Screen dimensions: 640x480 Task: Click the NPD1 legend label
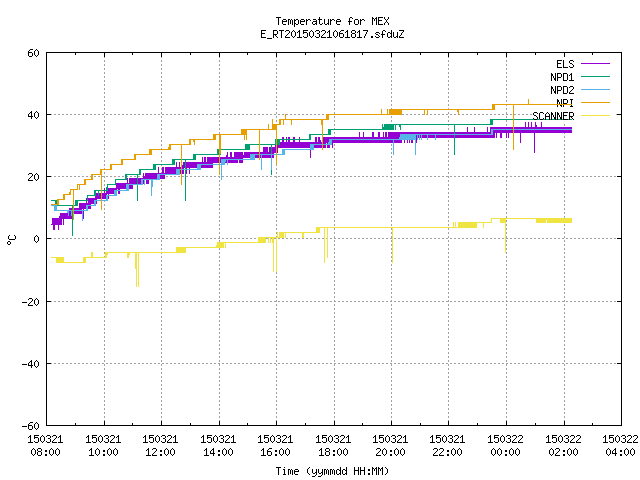pos(562,77)
